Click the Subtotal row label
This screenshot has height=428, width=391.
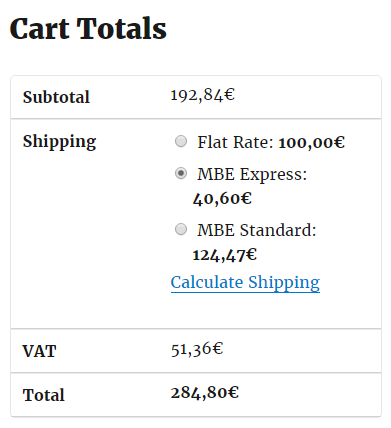(56, 97)
